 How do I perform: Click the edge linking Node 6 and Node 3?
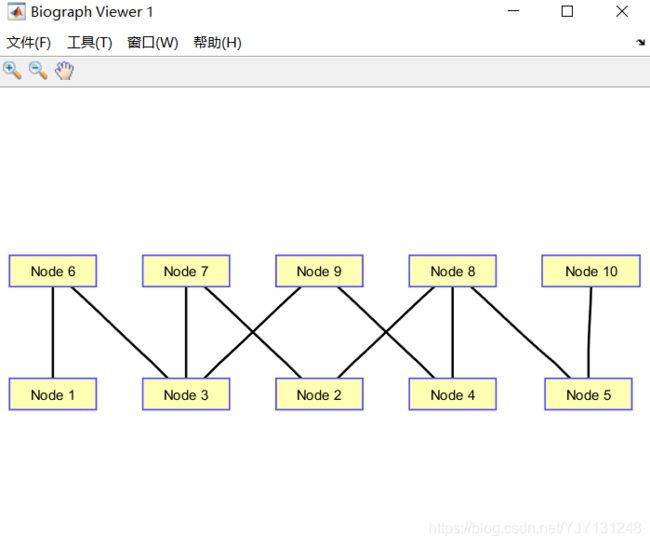tap(119, 332)
